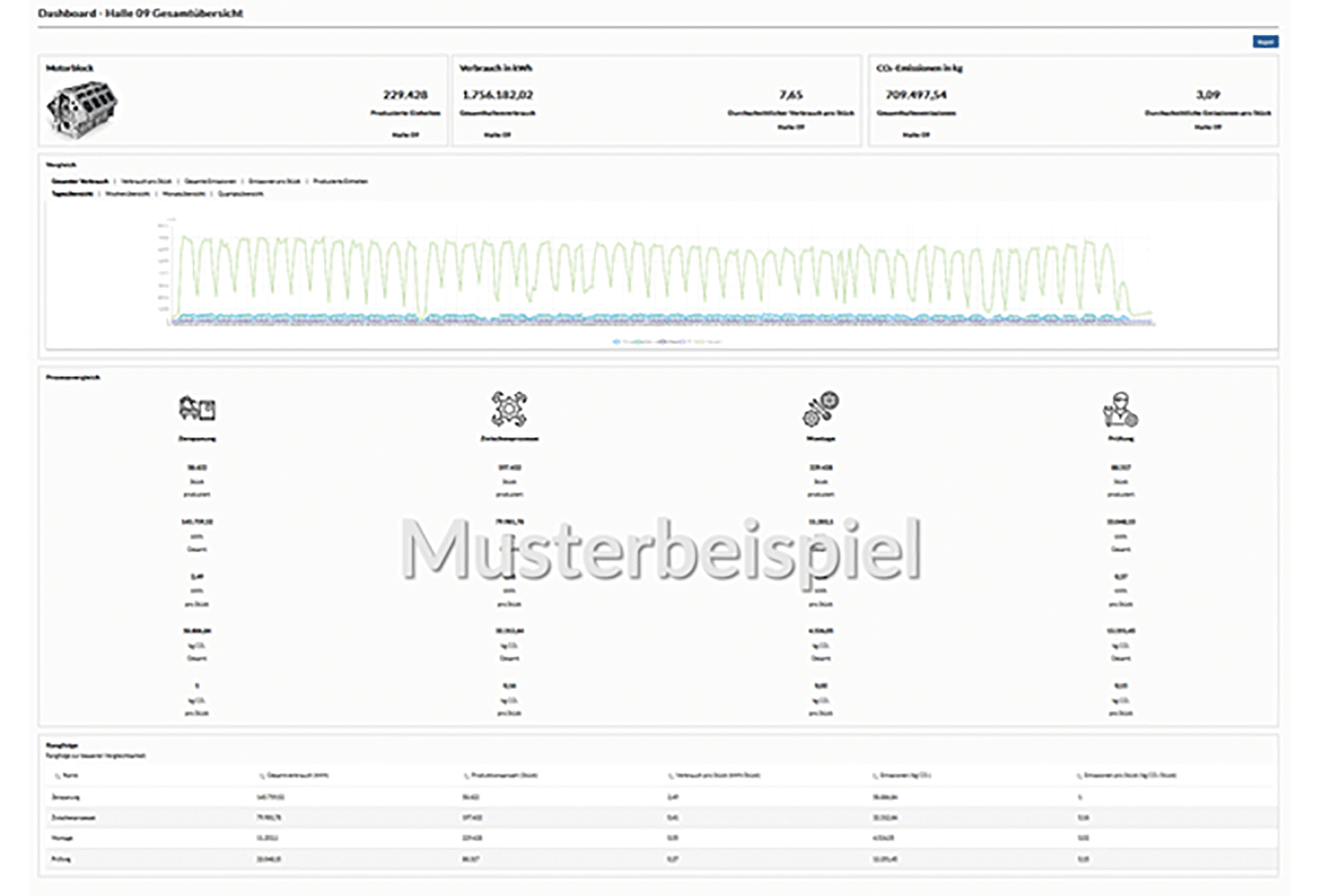This screenshot has width=1326, height=896.
Task: Click the 1.756.182,02 total consumption value
Action: 498,95
